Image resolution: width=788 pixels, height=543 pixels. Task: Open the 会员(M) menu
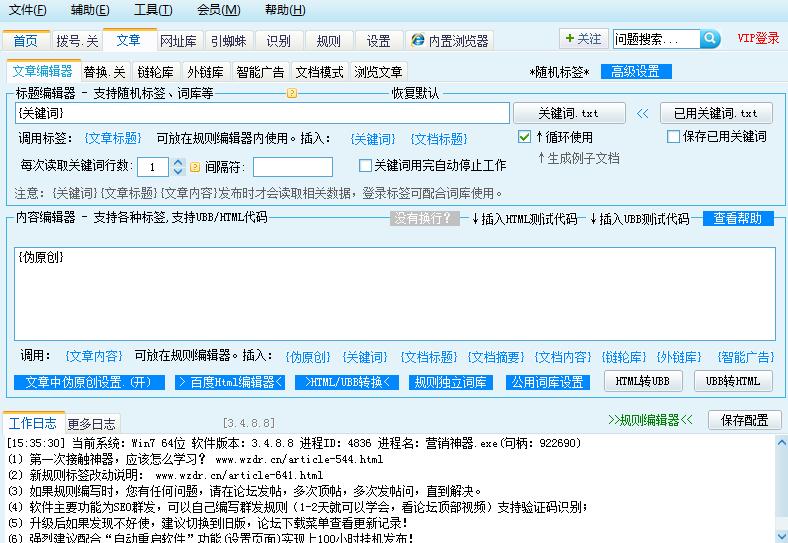point(219,10)
